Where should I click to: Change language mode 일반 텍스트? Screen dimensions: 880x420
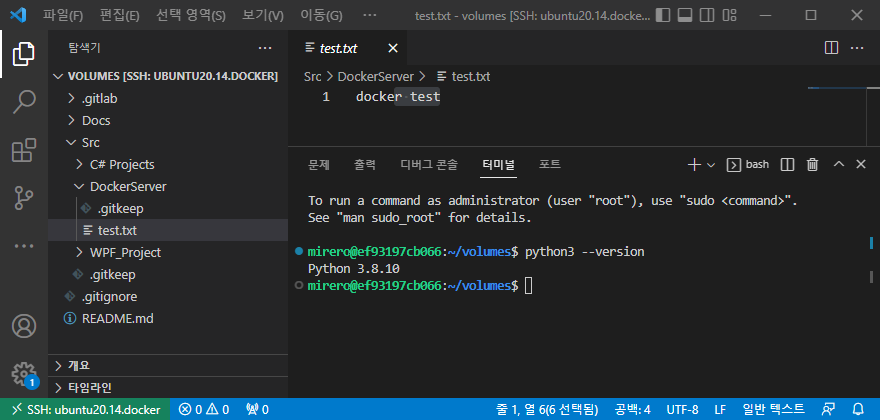point(773,409)
